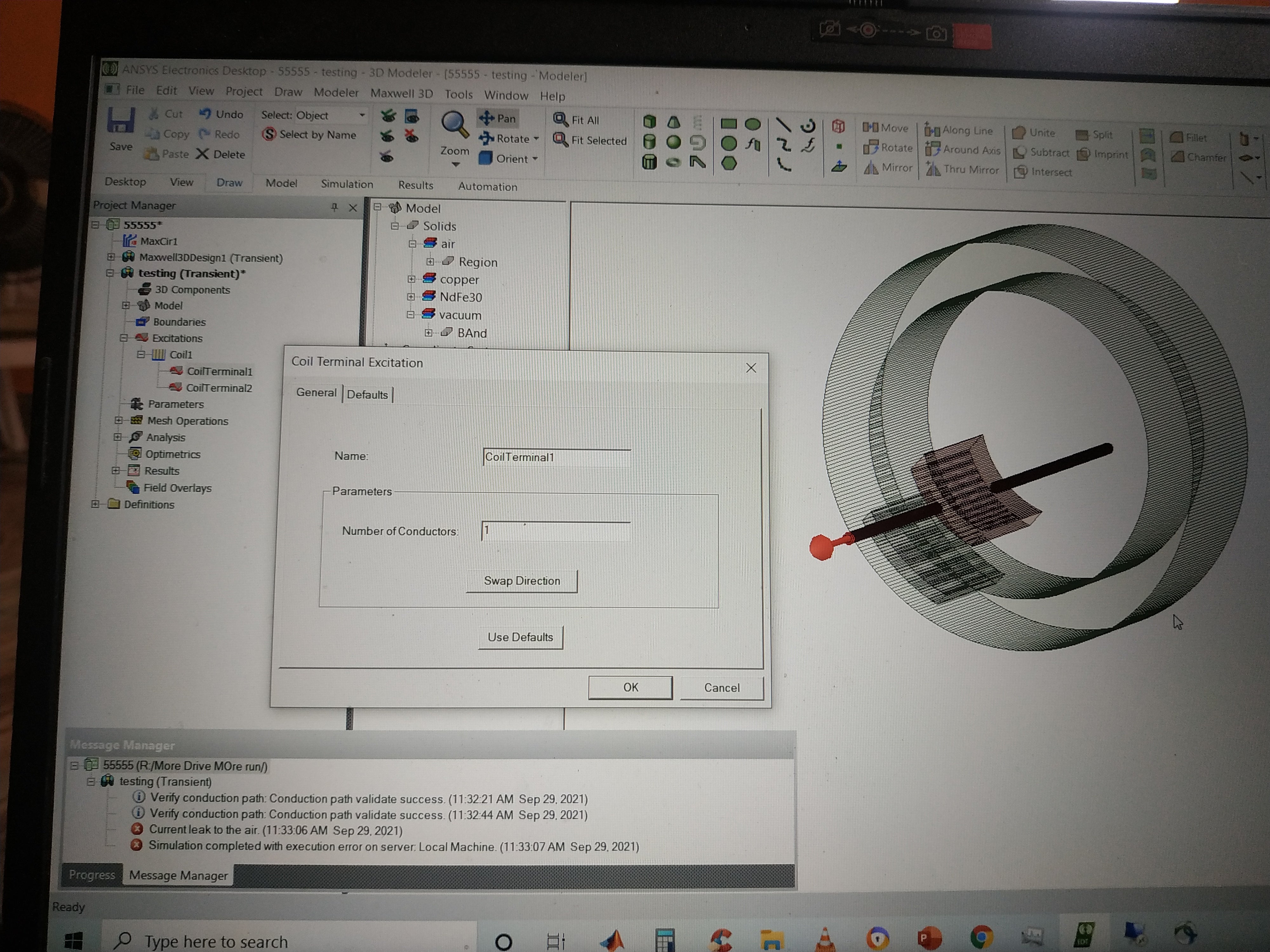The height and width of the screenshot is (952, 1270).
Task: Expand the Definitions folder
Action: click(x=95, y=504)
